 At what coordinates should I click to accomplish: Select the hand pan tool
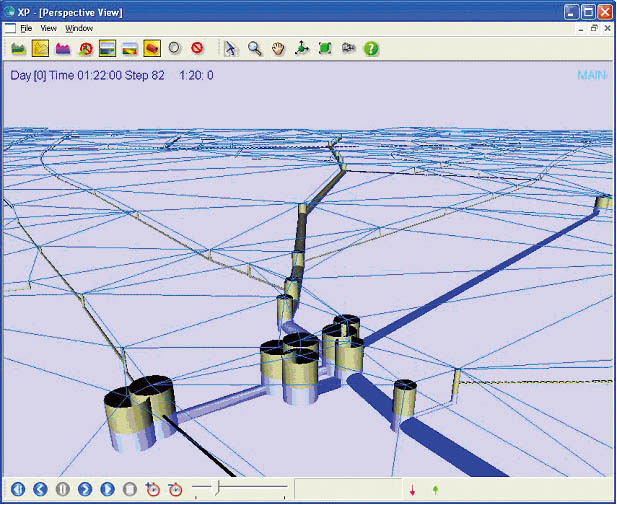coord(278,48)
